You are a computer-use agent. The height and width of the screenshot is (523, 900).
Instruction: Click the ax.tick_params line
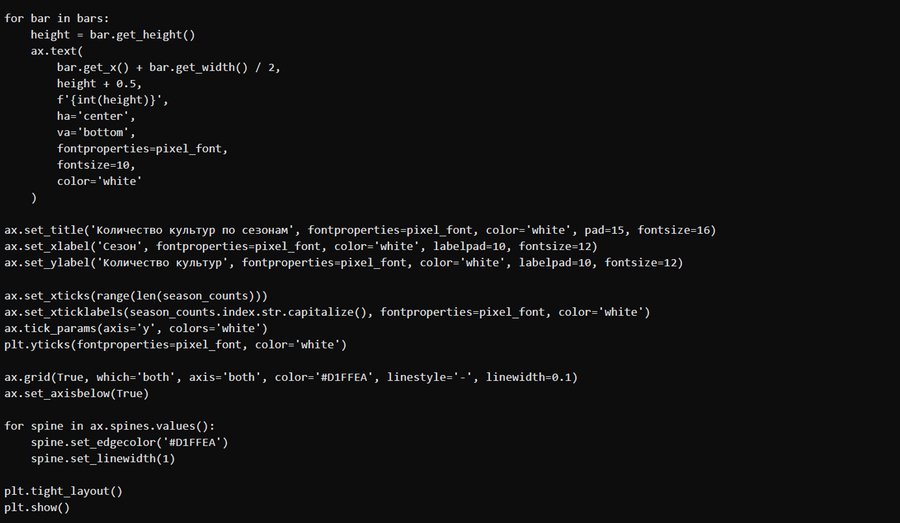136,328
